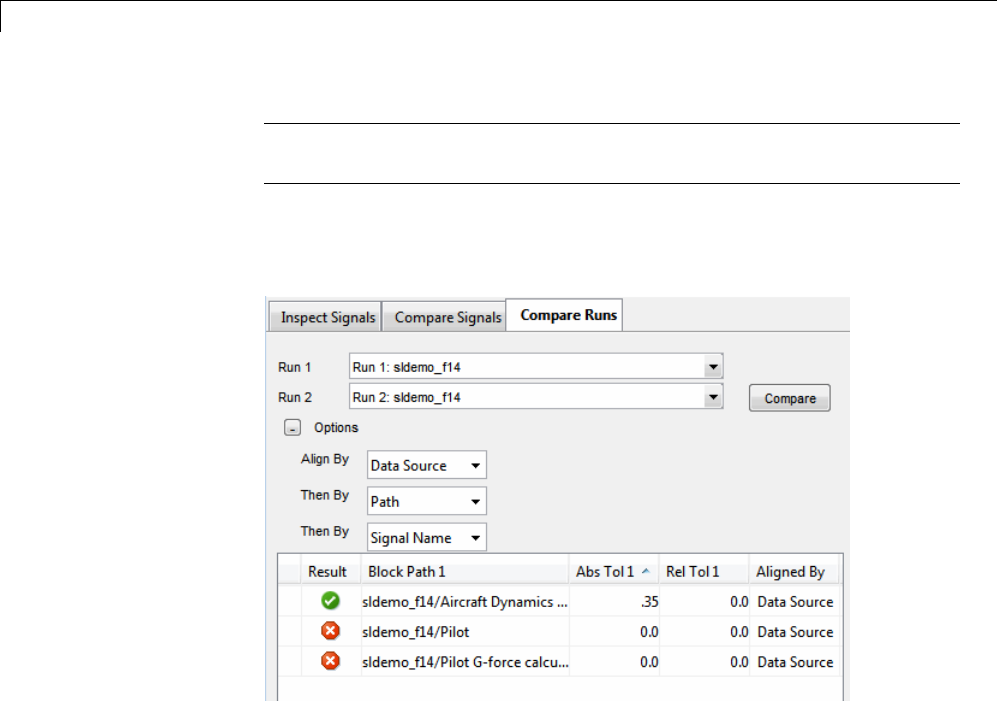Click the green passed result icon
The image size is (997, 701).
[x=330, y=601]
